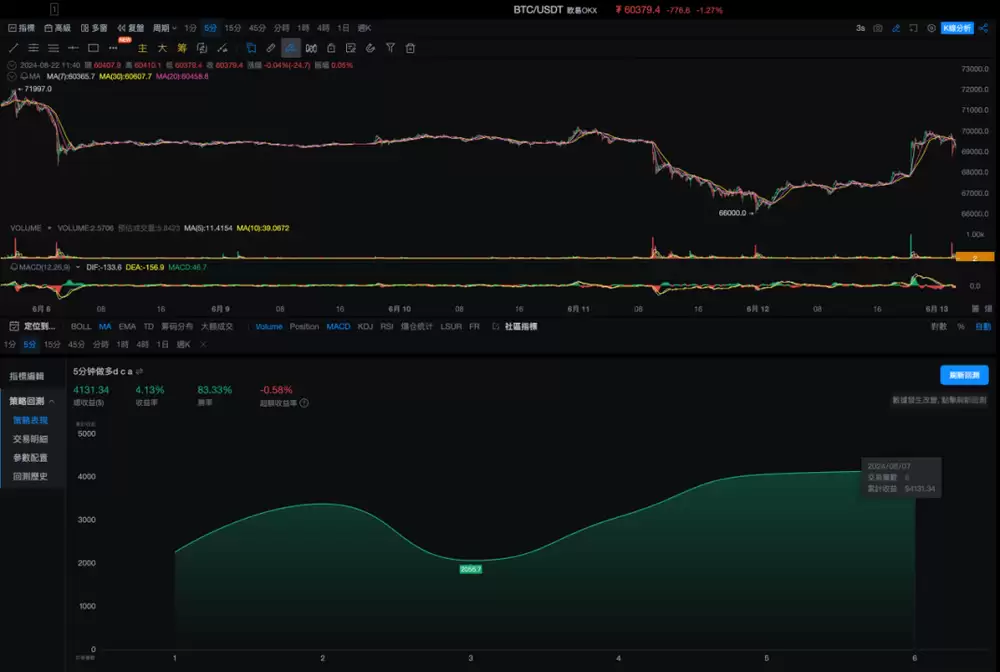Toggle the Volume indicator

pyautogui.click(x=268, y=326)
